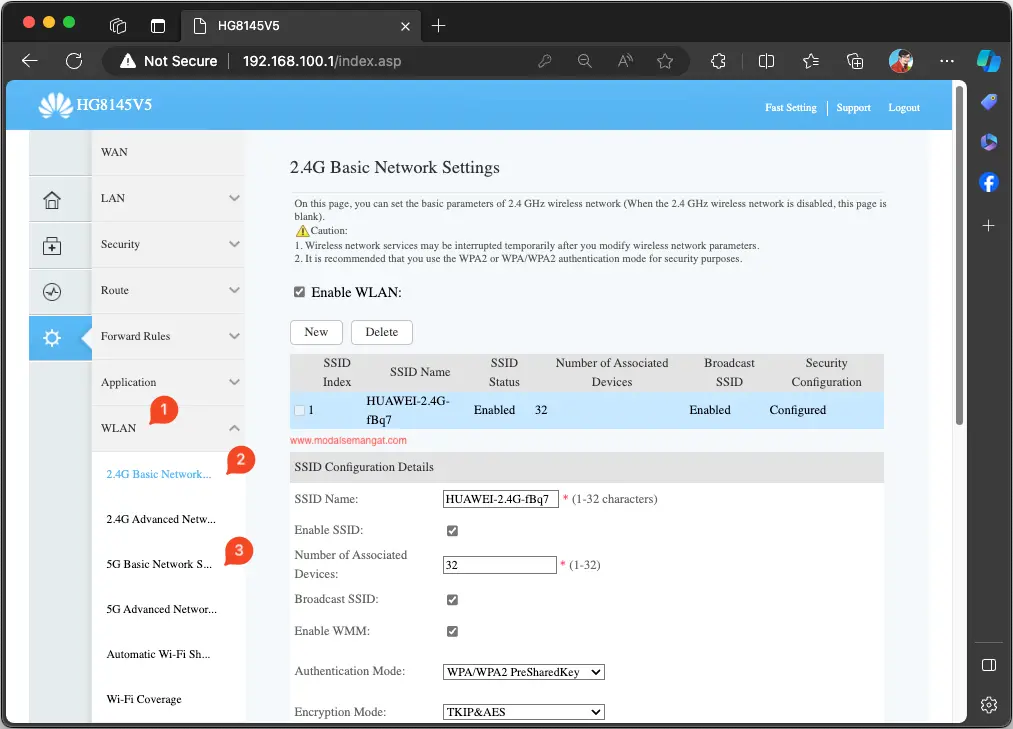Viewport: 1013px width, 729px height.
Task: Open Collections icon
Action: point(855,61)
